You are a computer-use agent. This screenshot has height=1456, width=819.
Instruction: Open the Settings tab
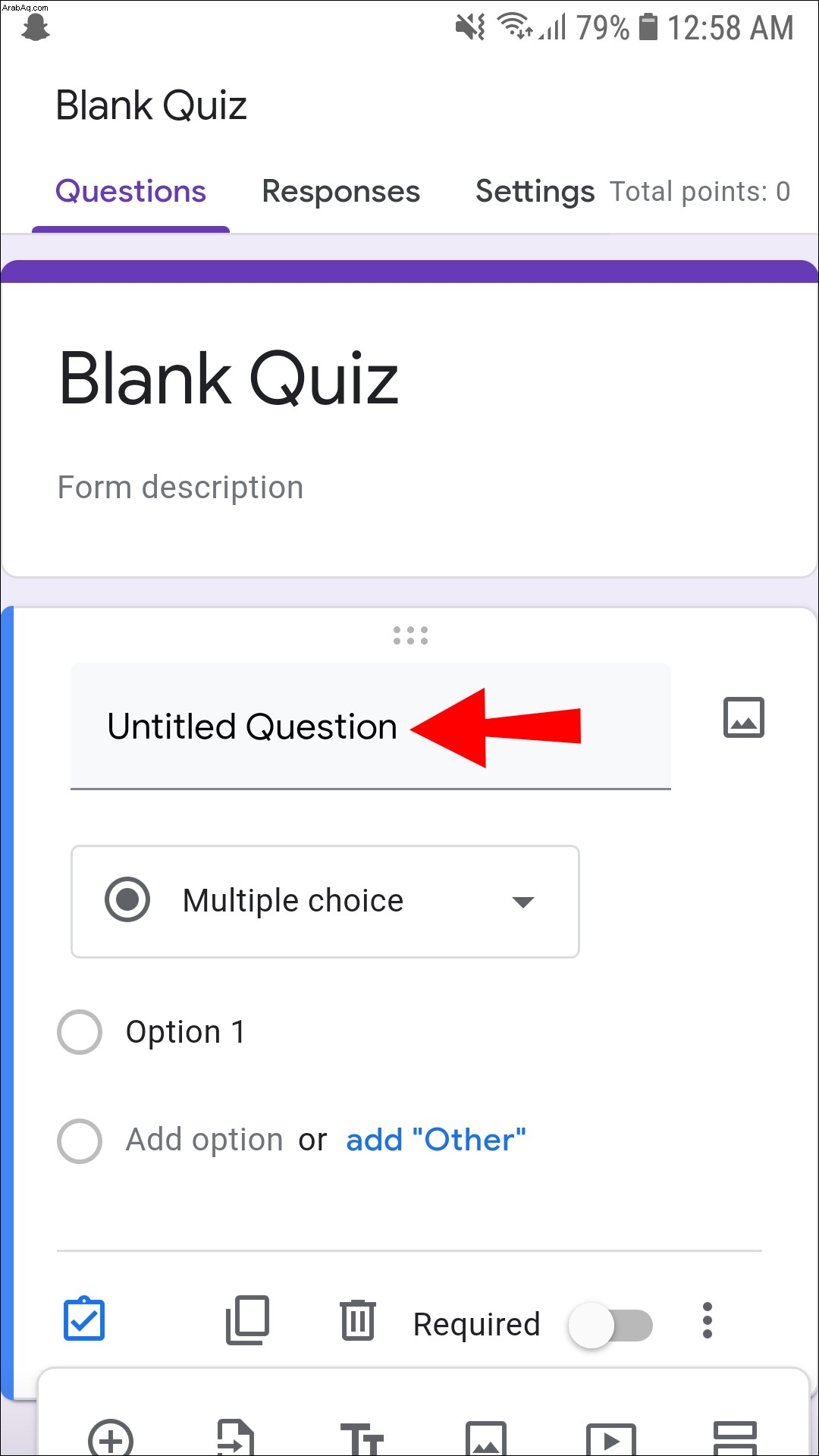(535, 192)
